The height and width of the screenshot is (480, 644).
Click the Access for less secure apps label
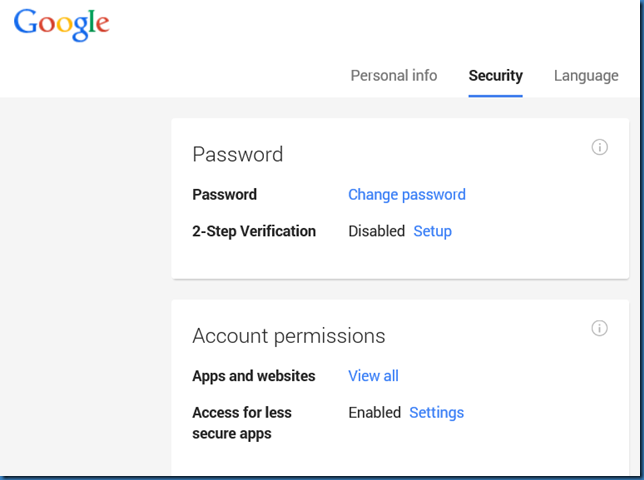pos(241,422)
